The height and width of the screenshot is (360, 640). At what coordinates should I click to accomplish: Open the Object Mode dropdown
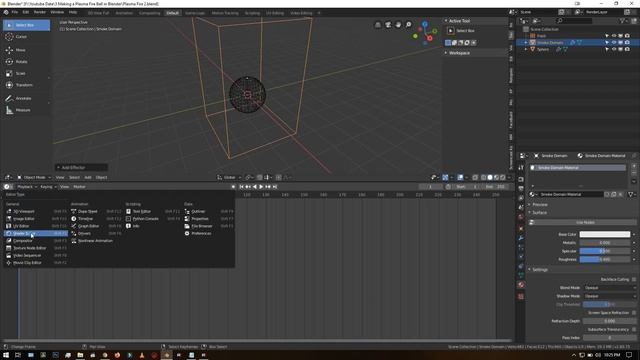(x=34, y=178)
